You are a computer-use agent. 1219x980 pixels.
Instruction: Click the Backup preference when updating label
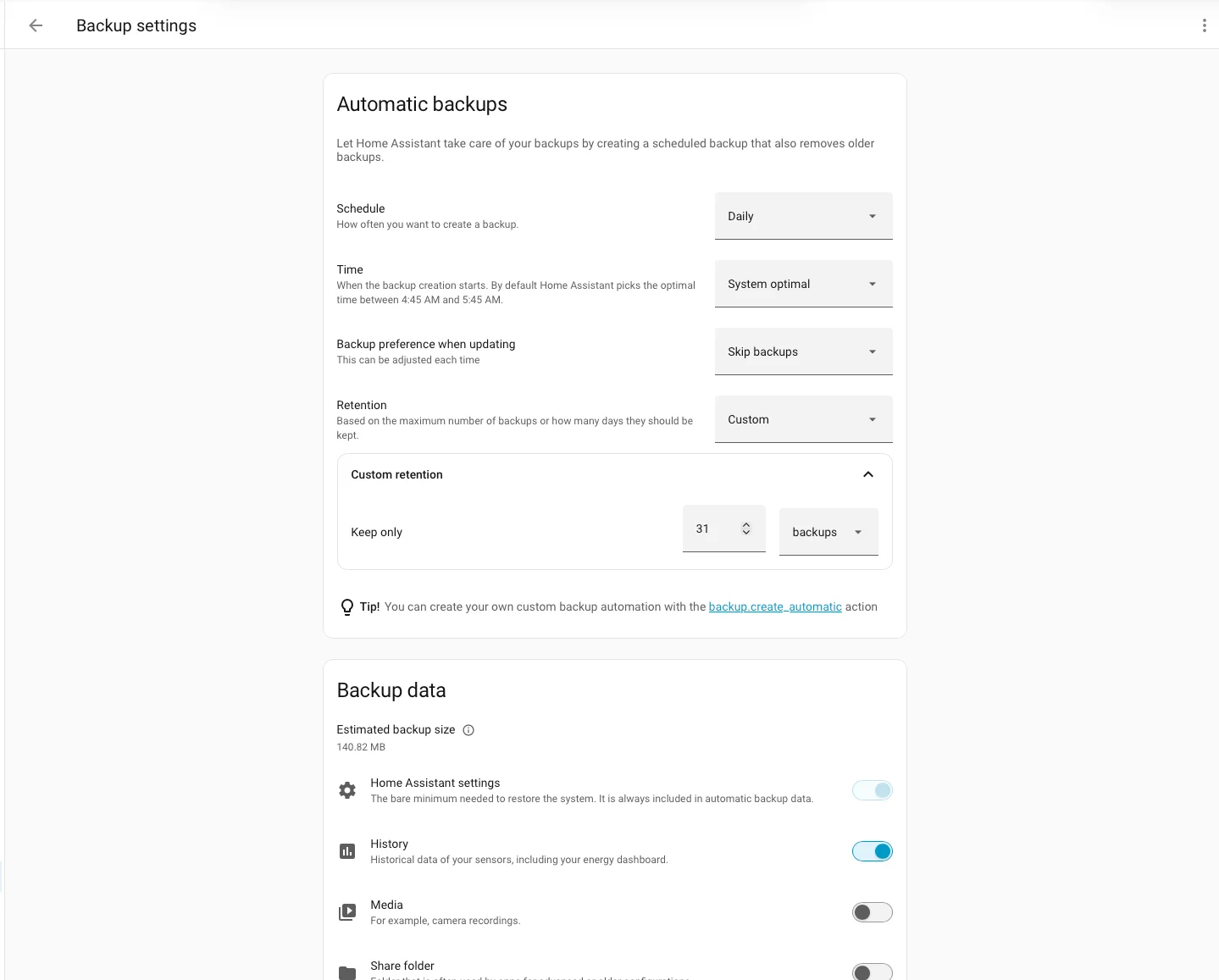[x=426, y=344]
